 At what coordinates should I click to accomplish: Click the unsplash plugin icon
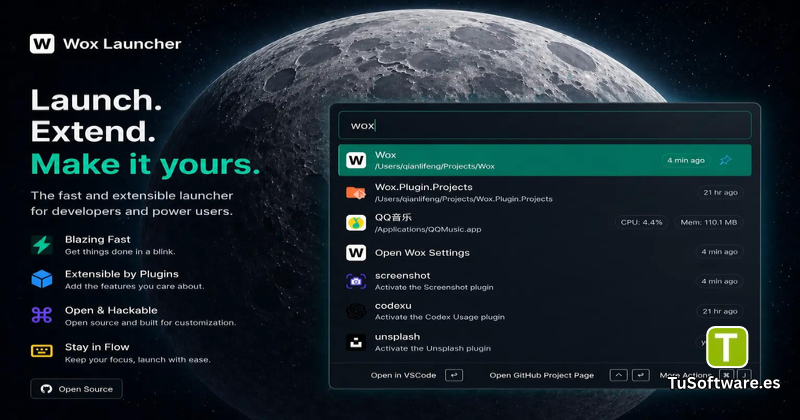(356, 342)
